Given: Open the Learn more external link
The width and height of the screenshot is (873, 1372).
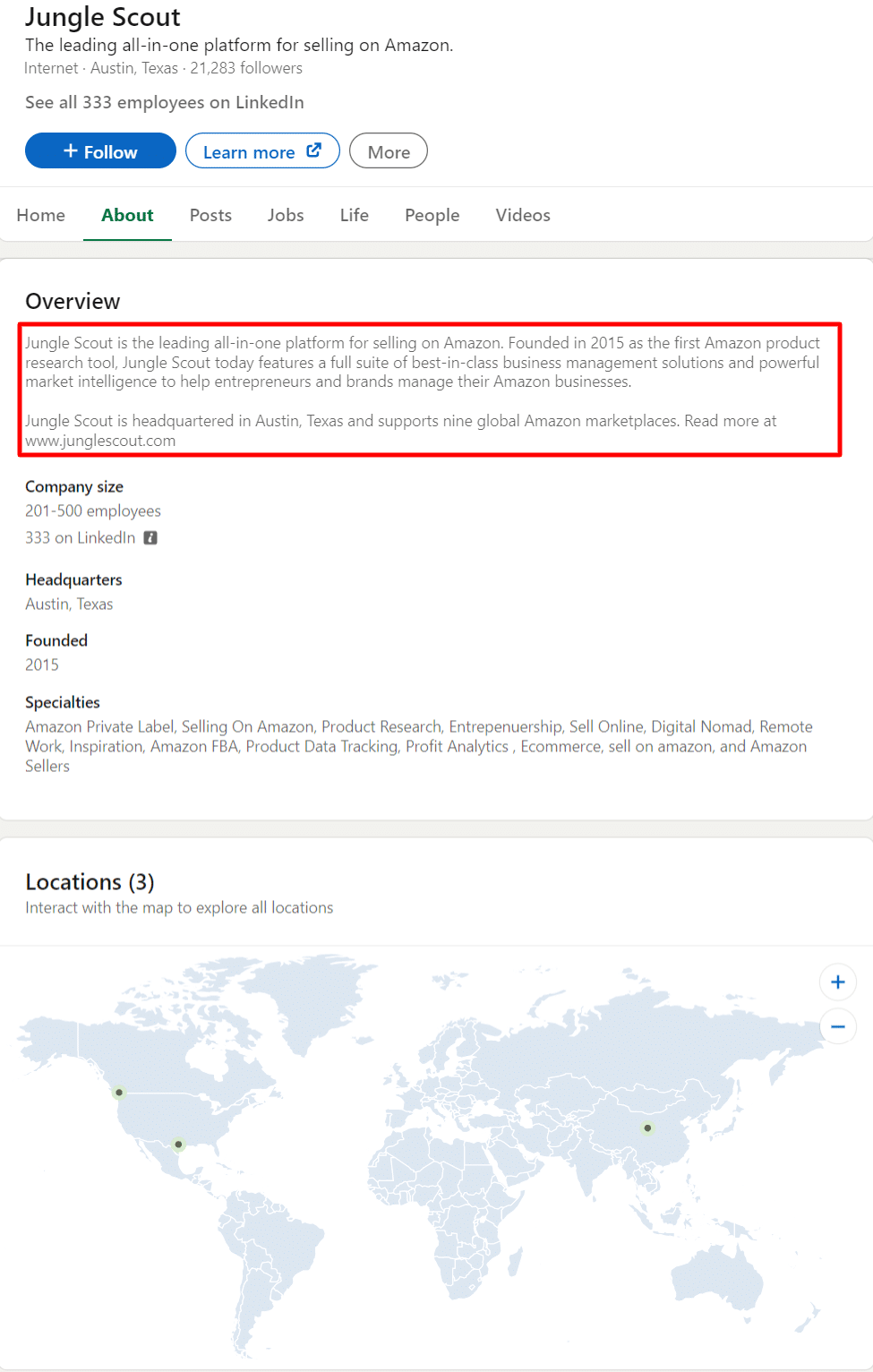Looking at the screenshot, I should pos(262,150).
